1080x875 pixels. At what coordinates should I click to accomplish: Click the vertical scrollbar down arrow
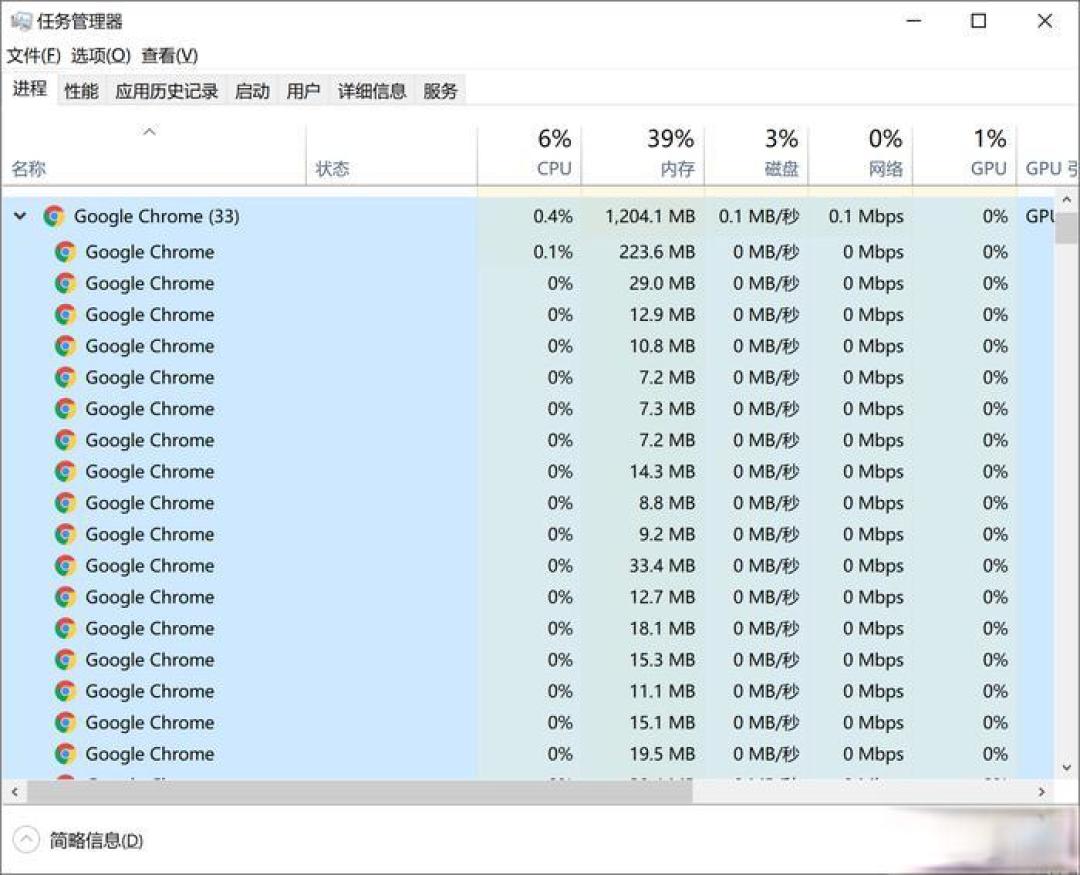pos(1067,768)
